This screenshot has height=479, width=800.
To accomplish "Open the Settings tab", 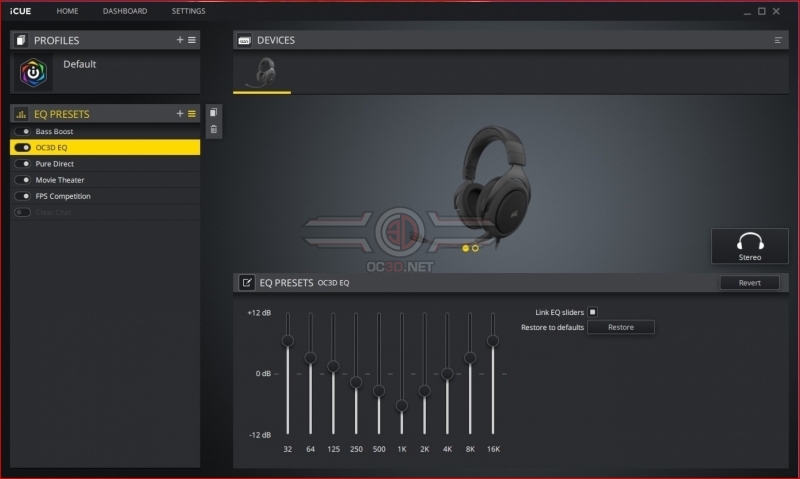I will tap(188, 11).
